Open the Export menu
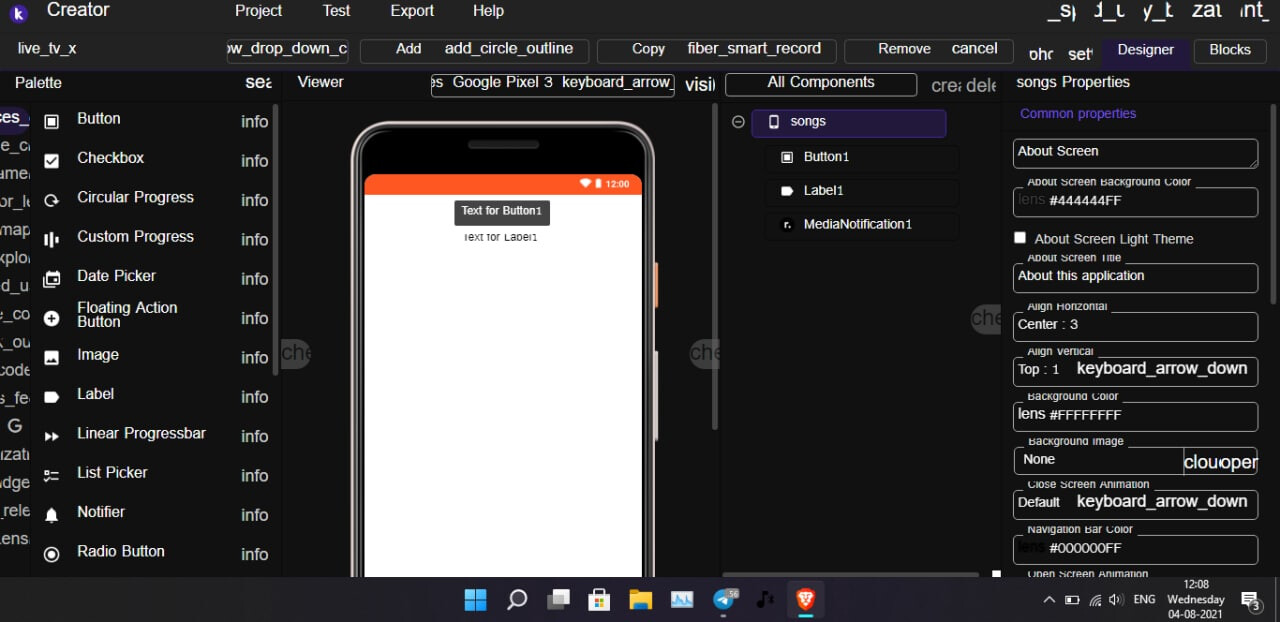 pyautogui.click(x=412, y=11)
